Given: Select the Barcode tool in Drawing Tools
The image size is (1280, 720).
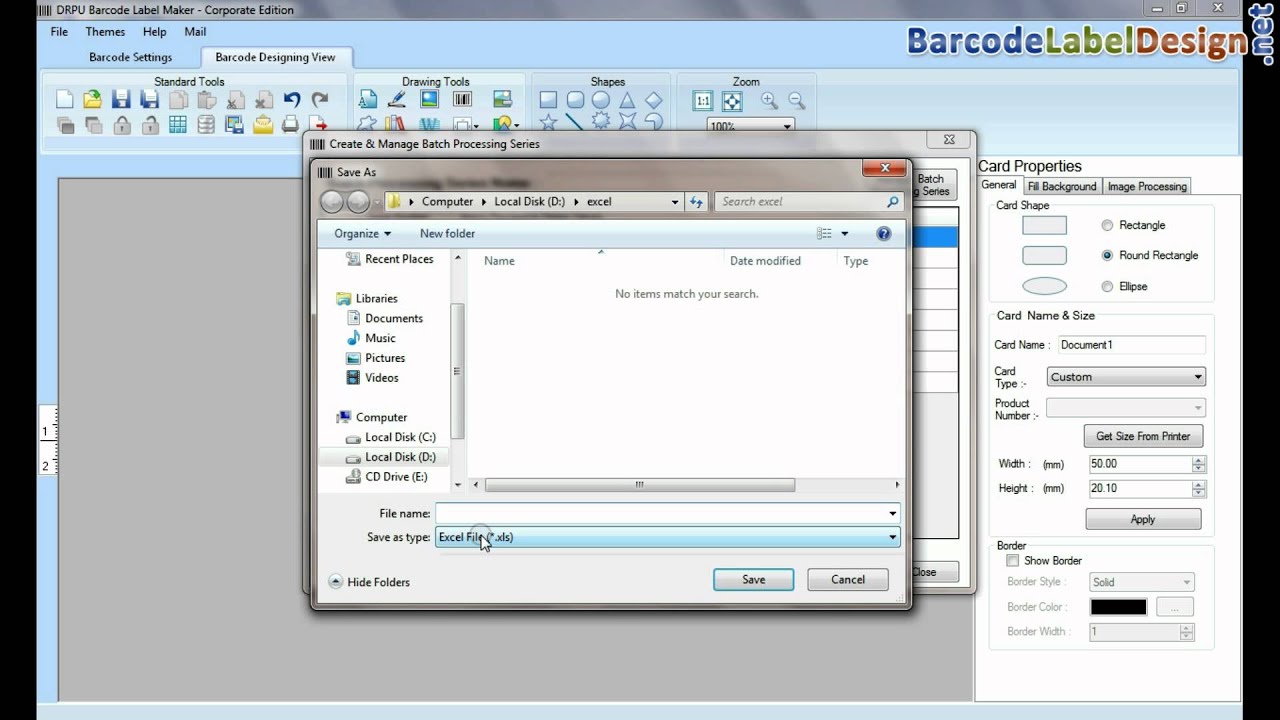Looking at the screenshot, I should coord(462,99).
